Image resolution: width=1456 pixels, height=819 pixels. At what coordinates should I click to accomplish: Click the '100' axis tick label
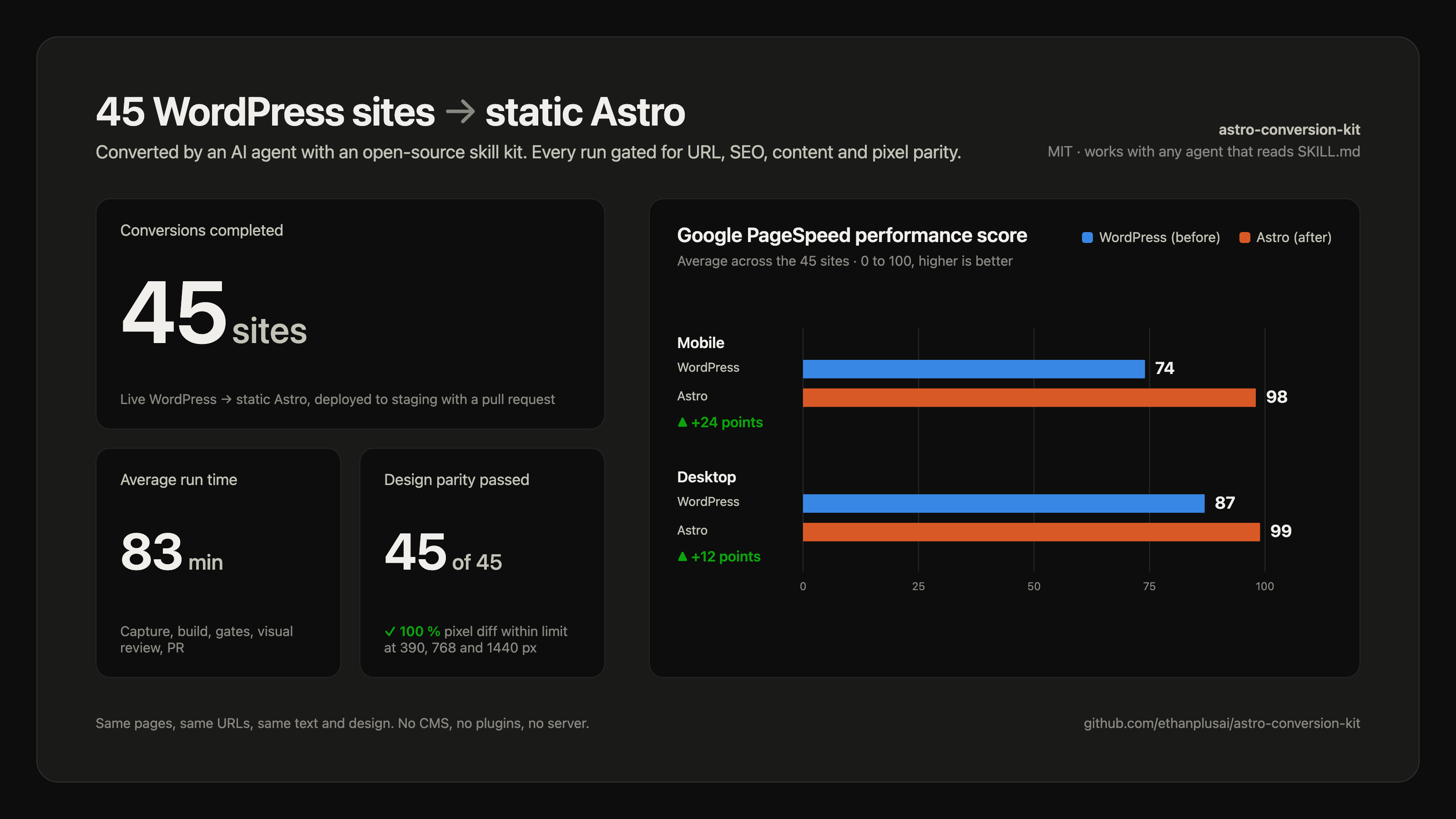coord(1264,586)
